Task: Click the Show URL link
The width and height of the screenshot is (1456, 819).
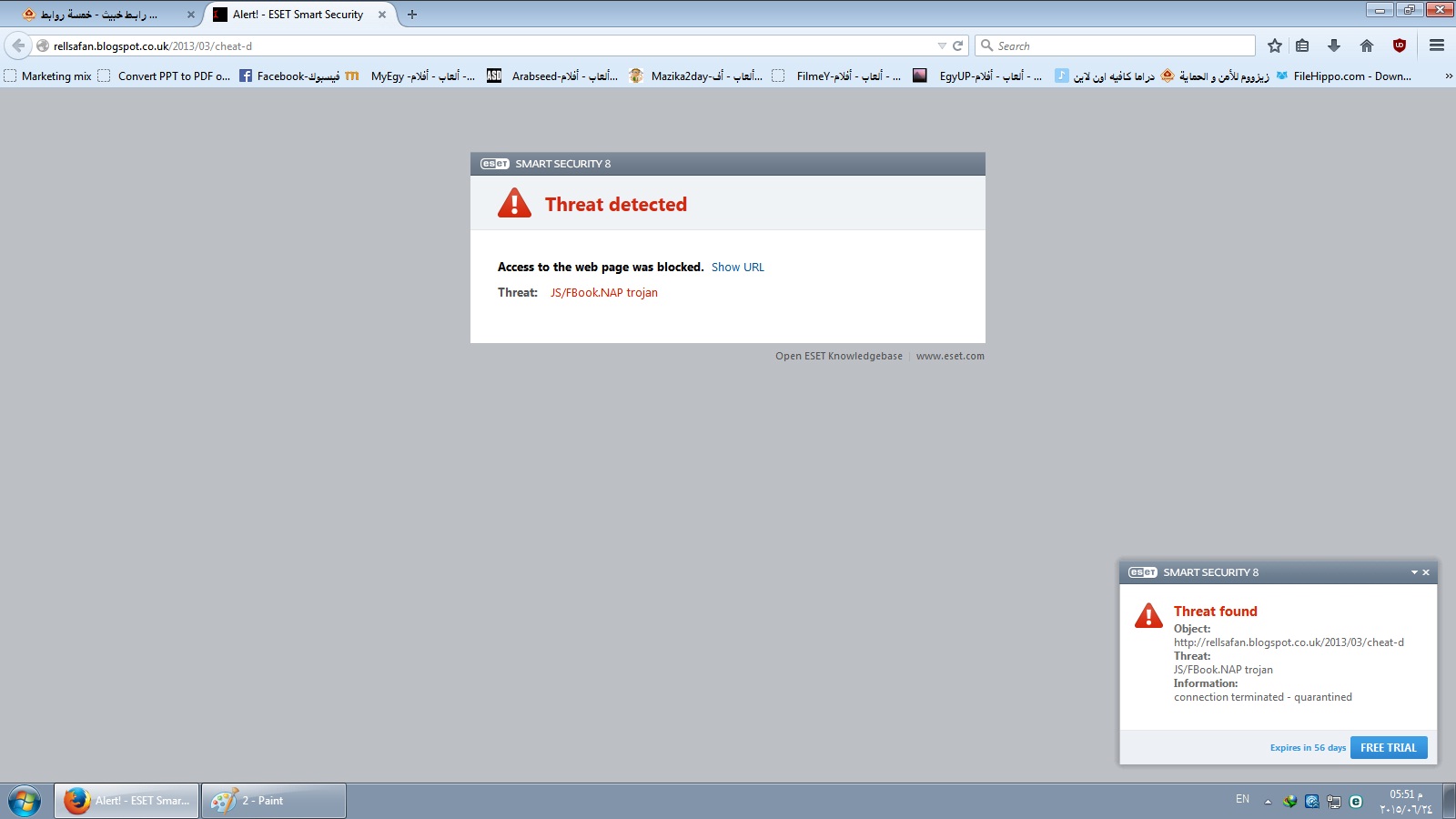Action: click(738, 268)
